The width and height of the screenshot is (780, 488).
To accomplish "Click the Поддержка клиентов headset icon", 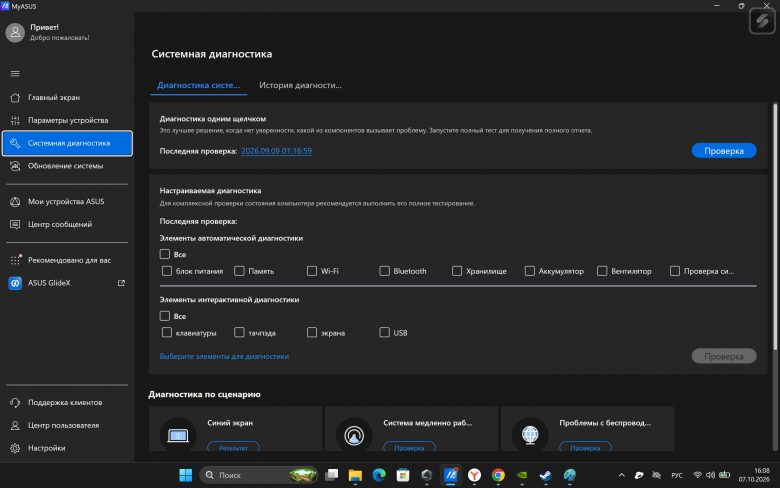I will click(x=15, y=402).
